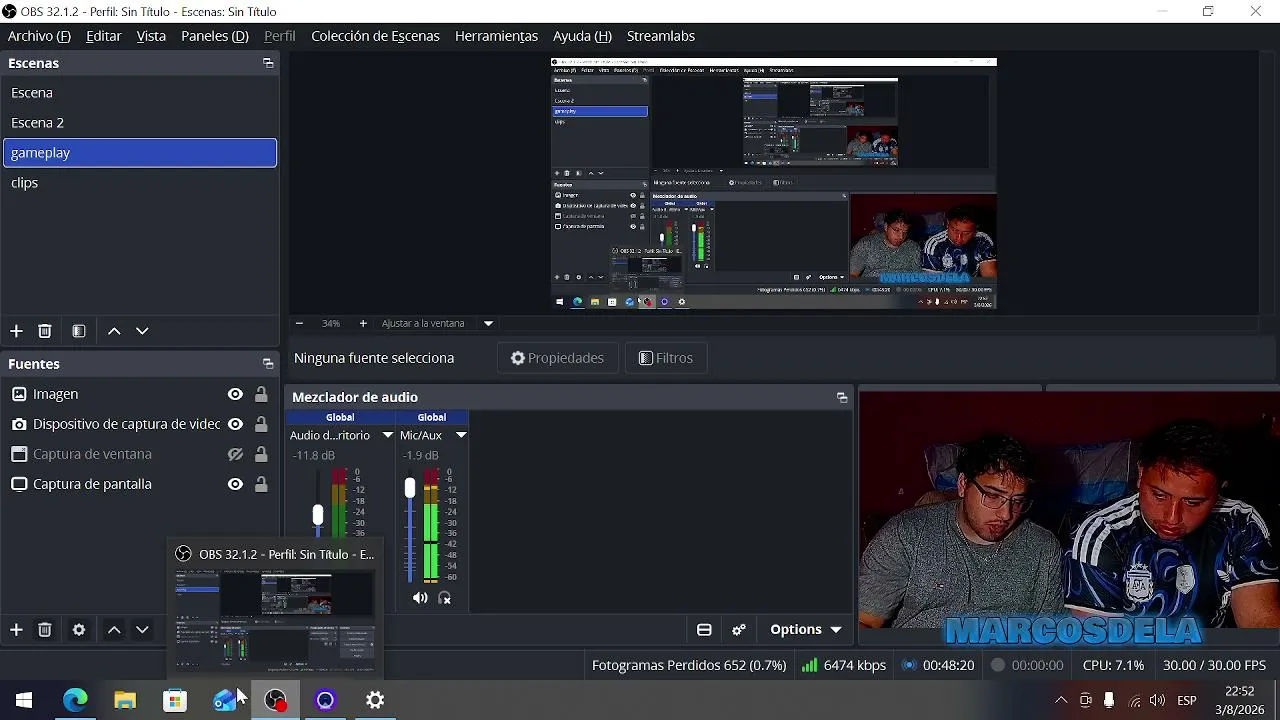Click the Audio del escritorio volume slider
1280x720 pixels.
(x=318, y=515)
